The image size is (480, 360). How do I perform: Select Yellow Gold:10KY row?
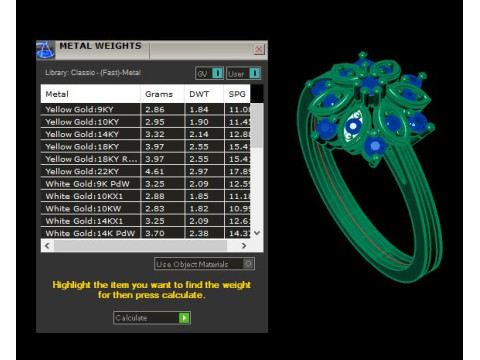click(146, 122)
